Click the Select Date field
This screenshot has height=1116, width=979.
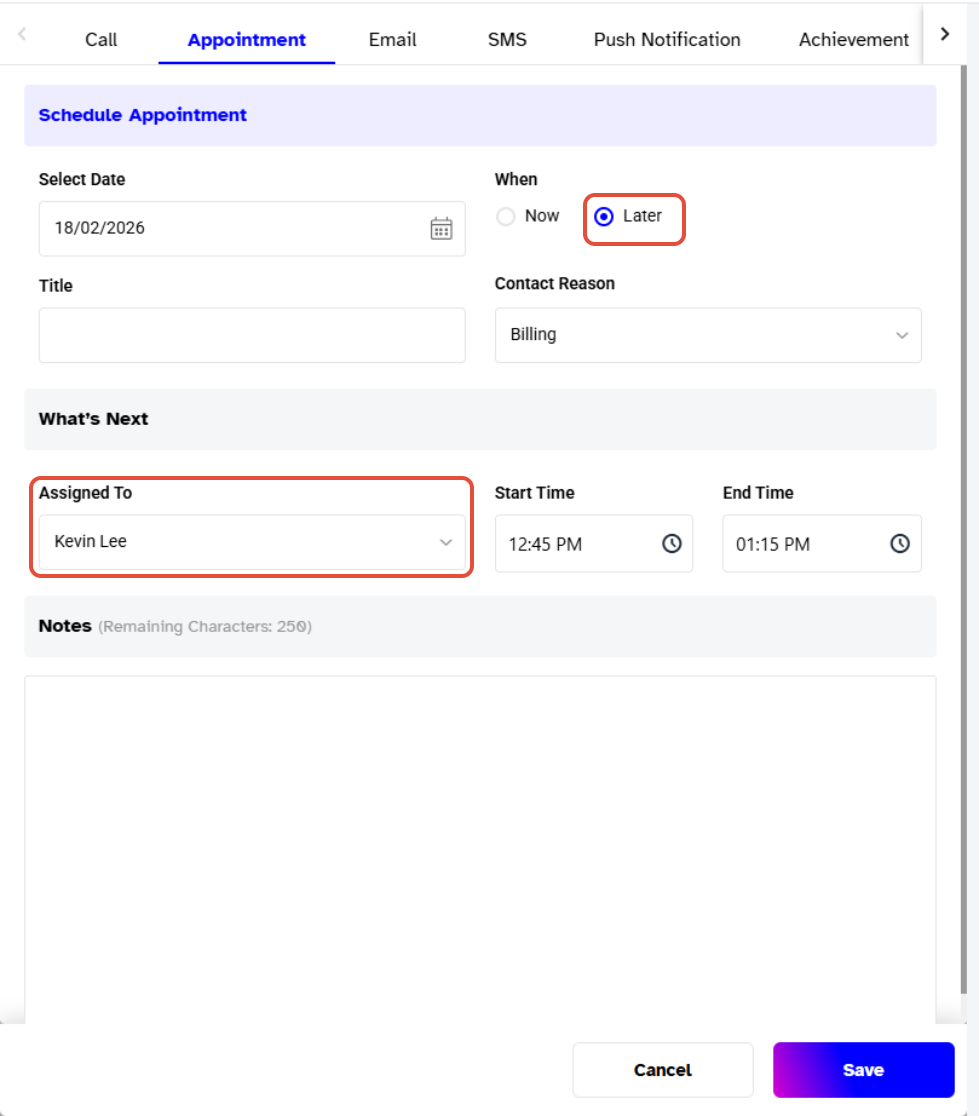pyautogui.click(x=252, y=228)
